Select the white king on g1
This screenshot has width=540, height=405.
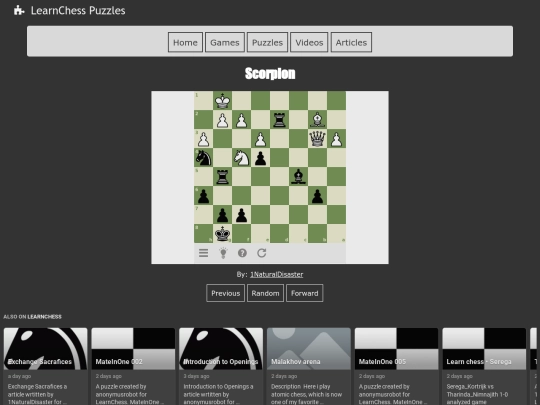point(222,101)
